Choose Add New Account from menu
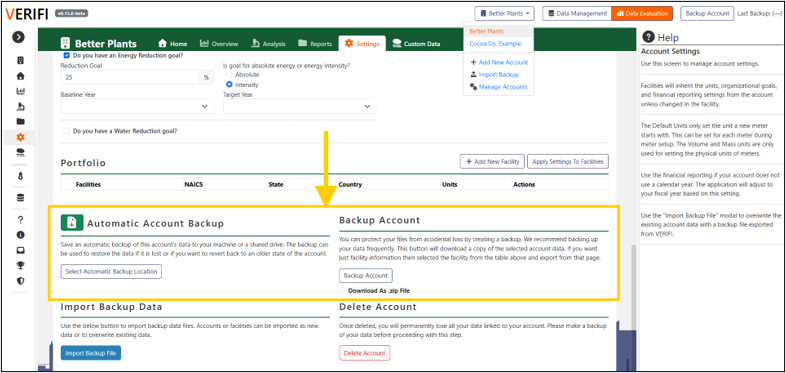 click(x=498, y=62)
